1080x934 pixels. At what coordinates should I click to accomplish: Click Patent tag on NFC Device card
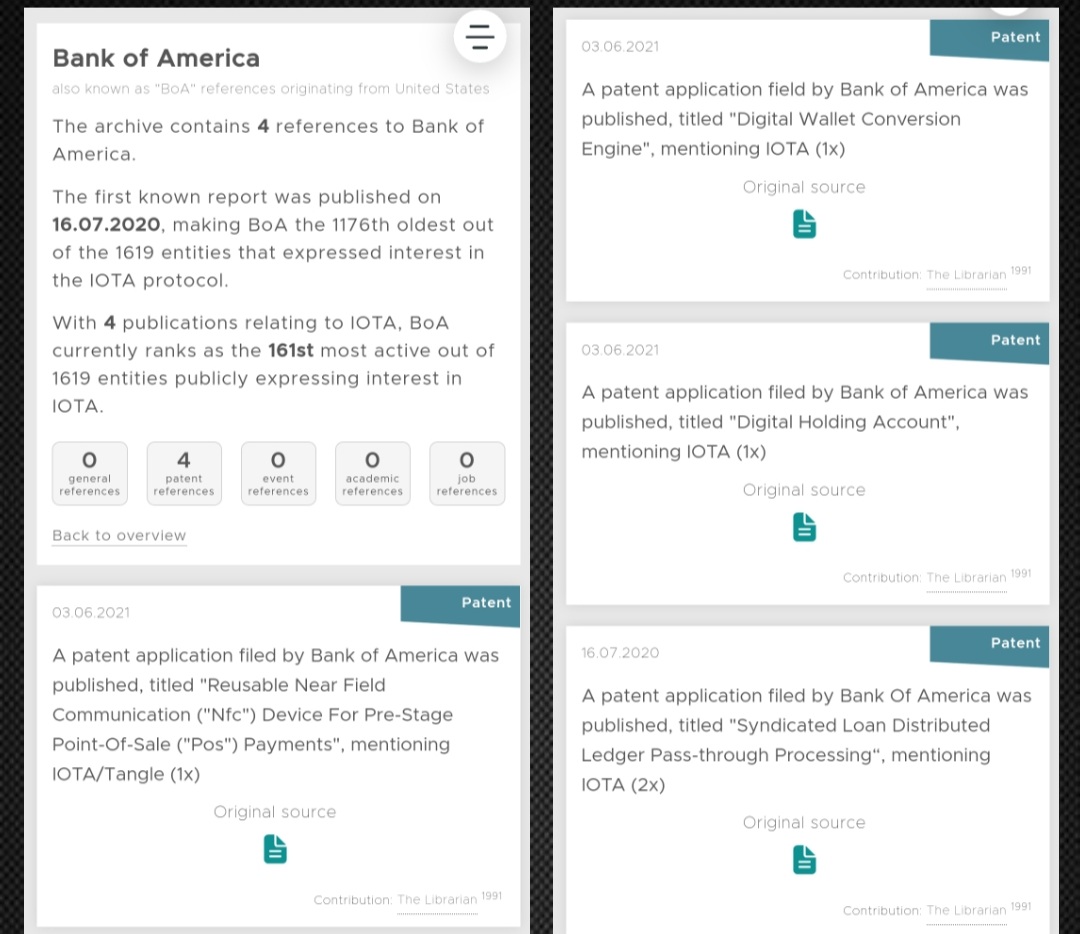pos(461,605)
